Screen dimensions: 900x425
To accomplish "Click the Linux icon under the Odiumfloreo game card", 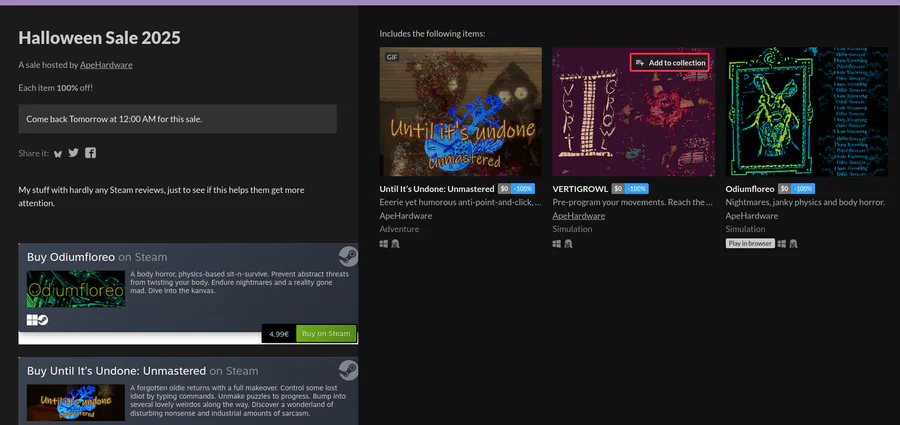I will (x=793, y=244).
